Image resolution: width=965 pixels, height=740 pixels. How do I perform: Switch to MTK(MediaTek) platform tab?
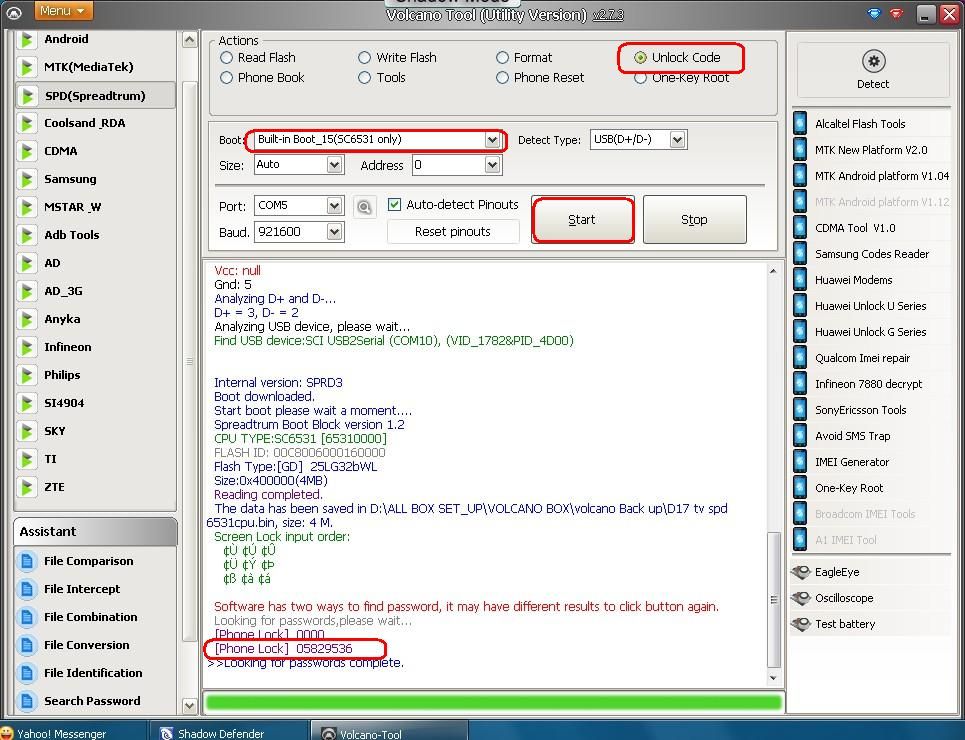pos(88,67)
